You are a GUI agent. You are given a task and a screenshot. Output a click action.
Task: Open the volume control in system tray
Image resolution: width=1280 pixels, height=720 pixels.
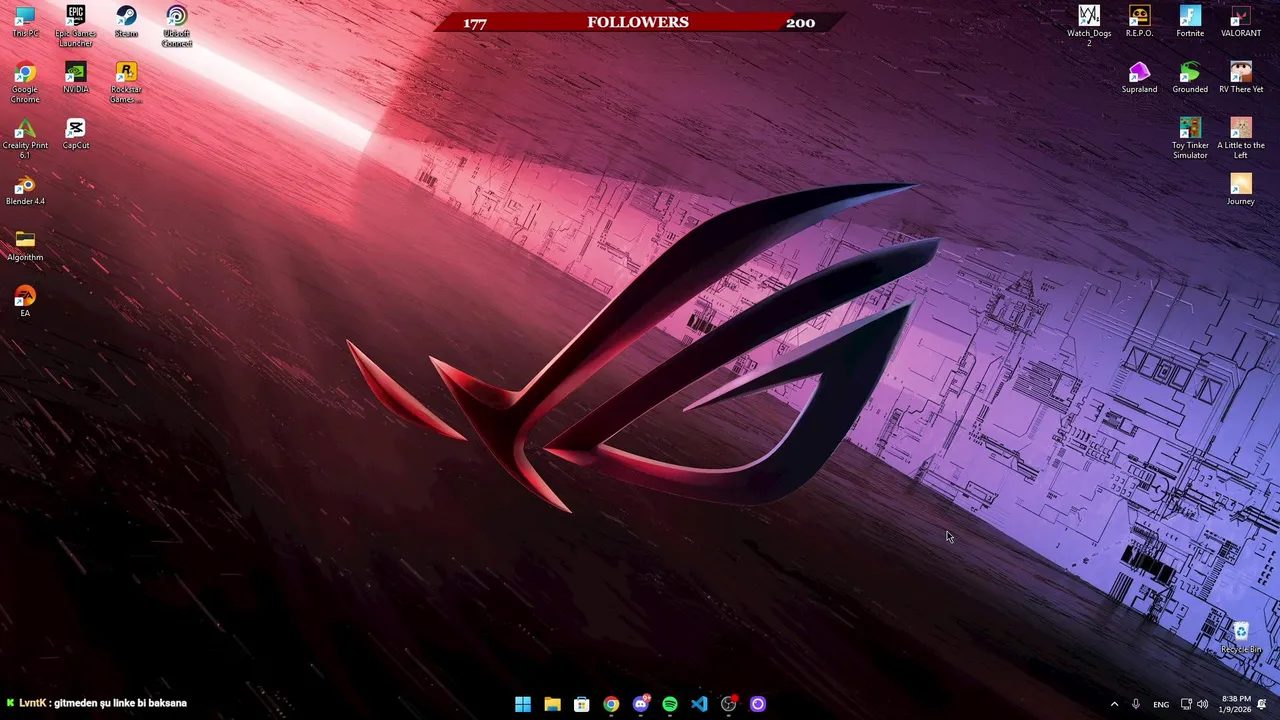click(x=1202, y=704)
